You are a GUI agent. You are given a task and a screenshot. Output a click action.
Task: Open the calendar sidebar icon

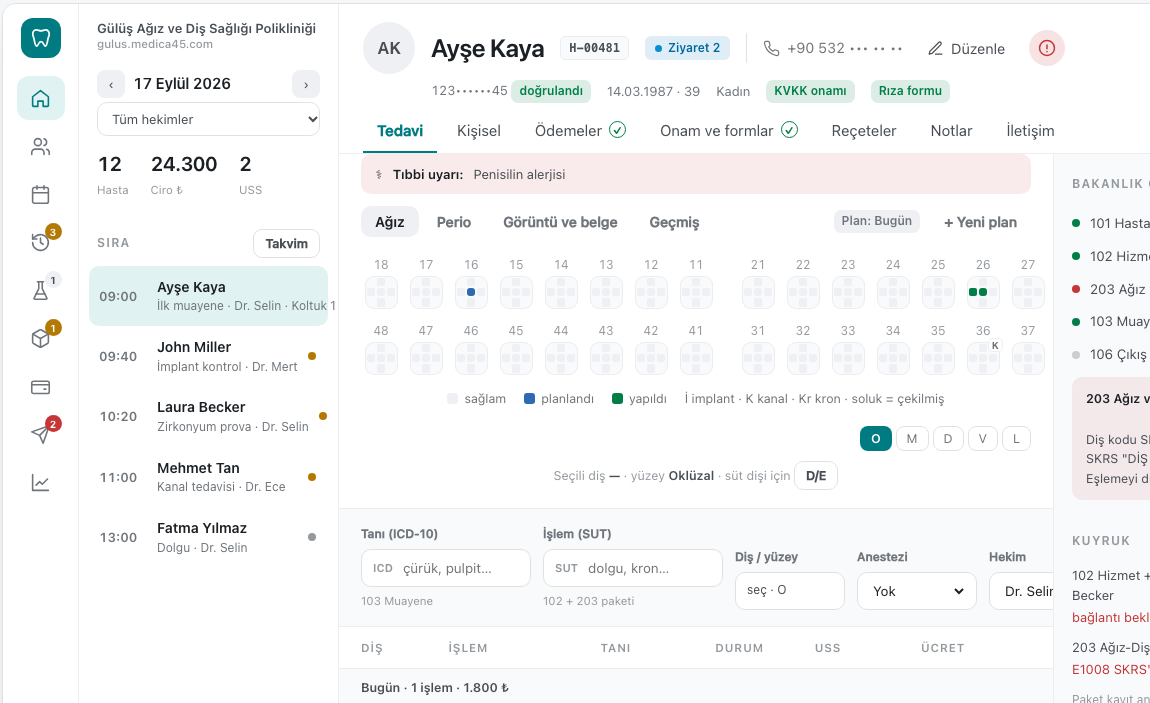coord(41,194)
